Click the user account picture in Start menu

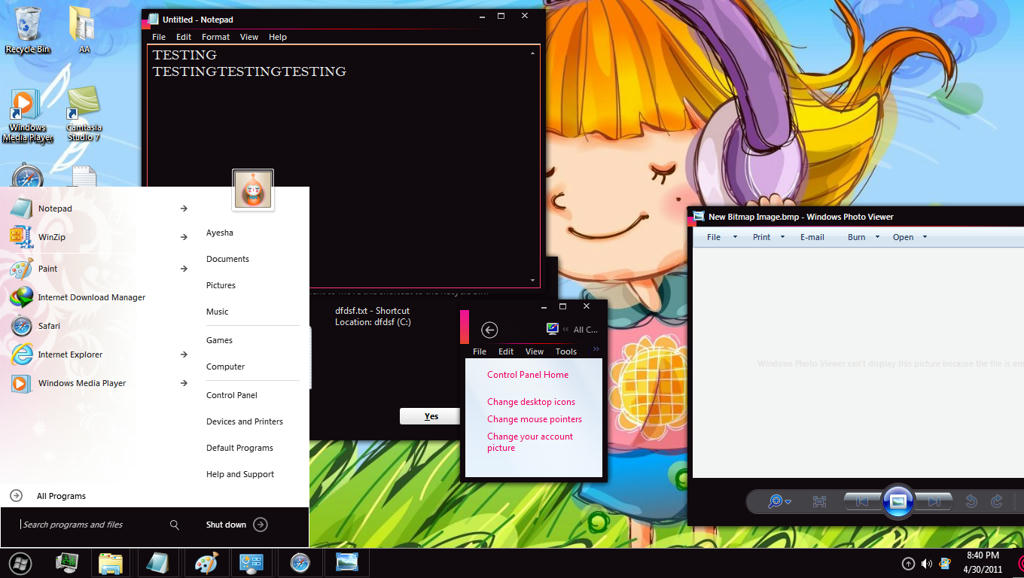tap(253, 190)
